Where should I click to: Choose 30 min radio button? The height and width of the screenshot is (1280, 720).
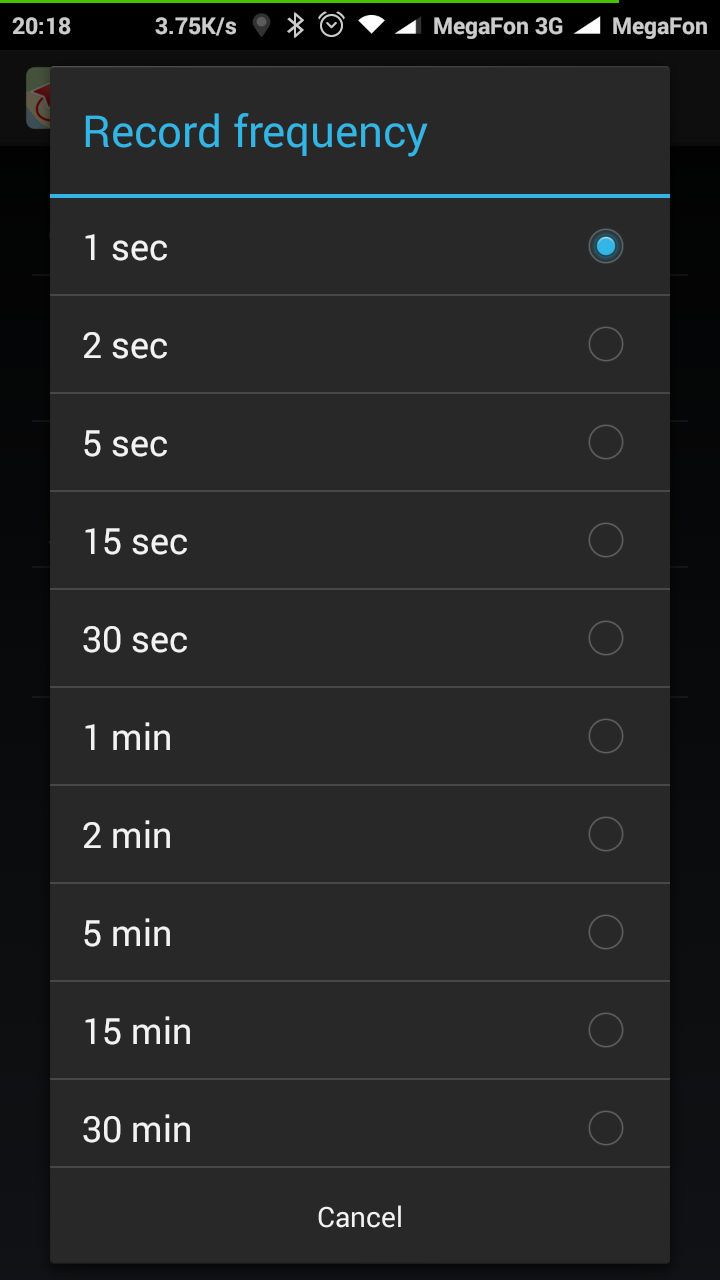click(x=605, y=1128)
